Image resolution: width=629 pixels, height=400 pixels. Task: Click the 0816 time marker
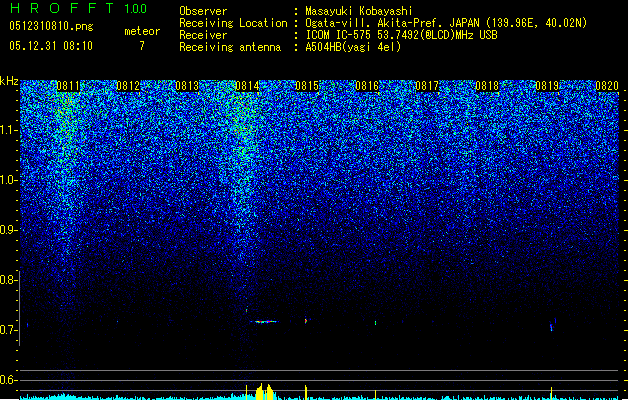(367, 86)
